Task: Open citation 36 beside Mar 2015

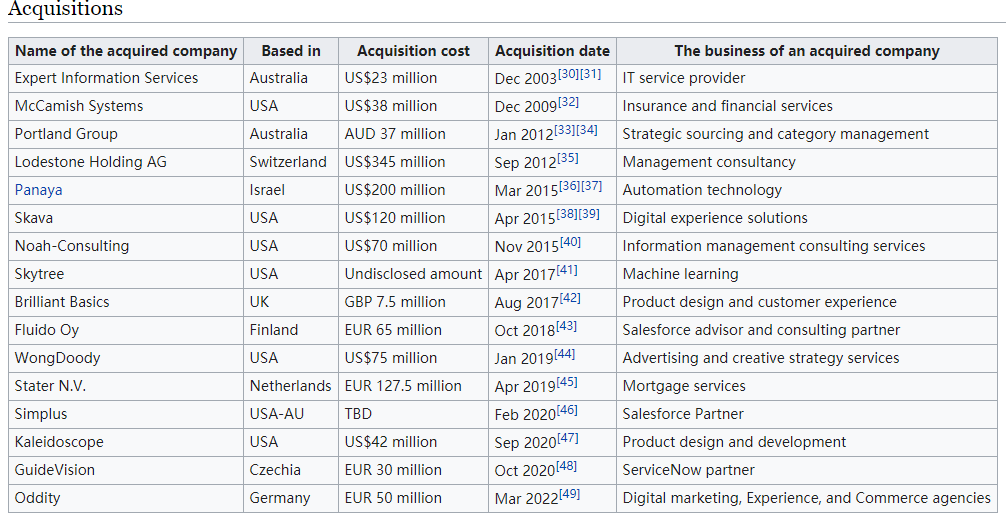Action: tap(569, 186)
